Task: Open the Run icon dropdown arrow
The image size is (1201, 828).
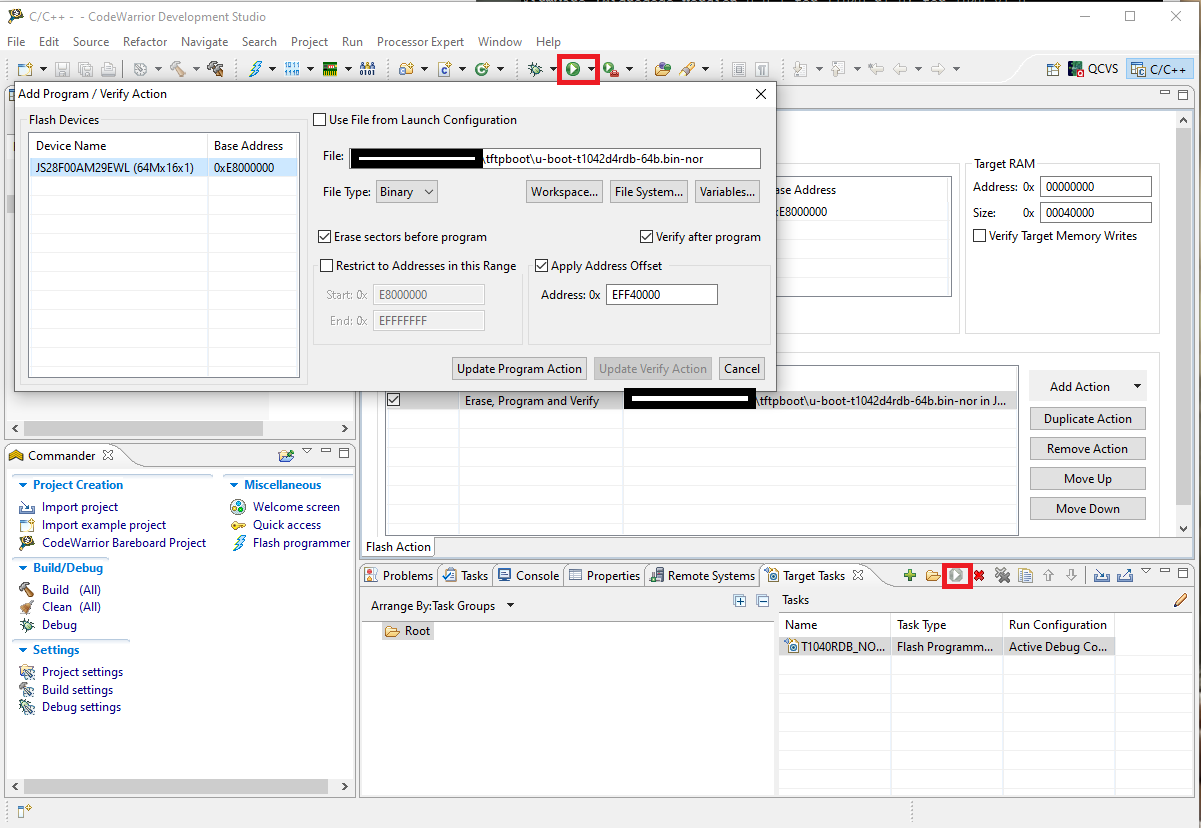Action: click(x=591, y=69)
